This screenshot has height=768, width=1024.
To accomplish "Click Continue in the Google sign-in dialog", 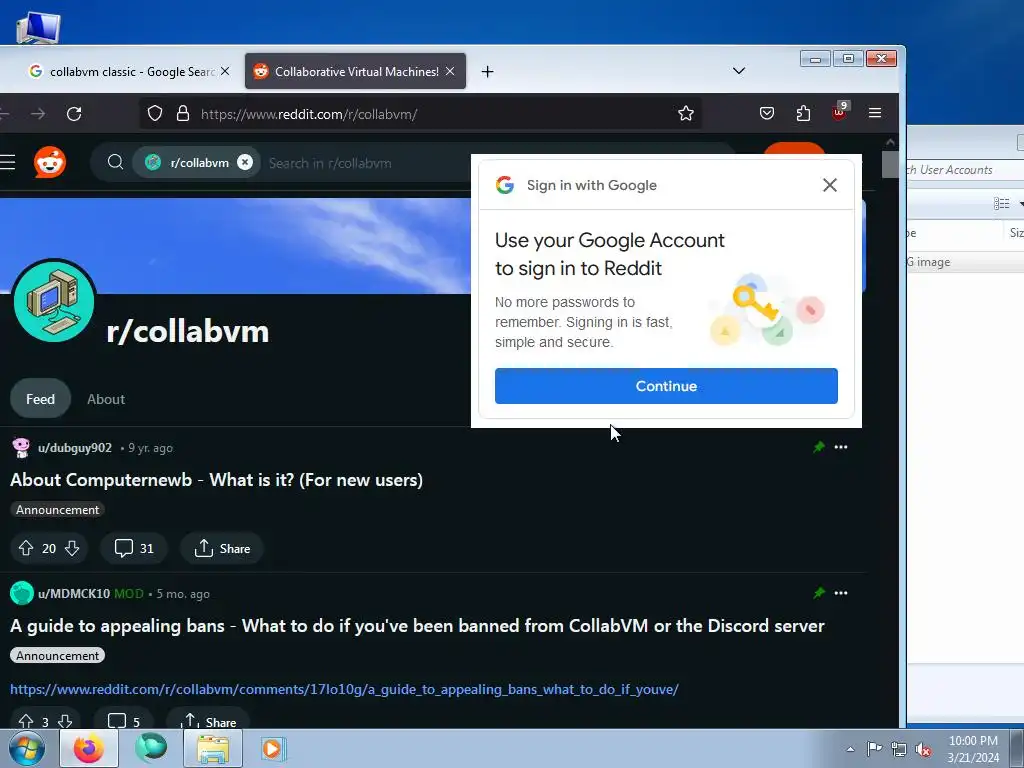I will (666, 386).
